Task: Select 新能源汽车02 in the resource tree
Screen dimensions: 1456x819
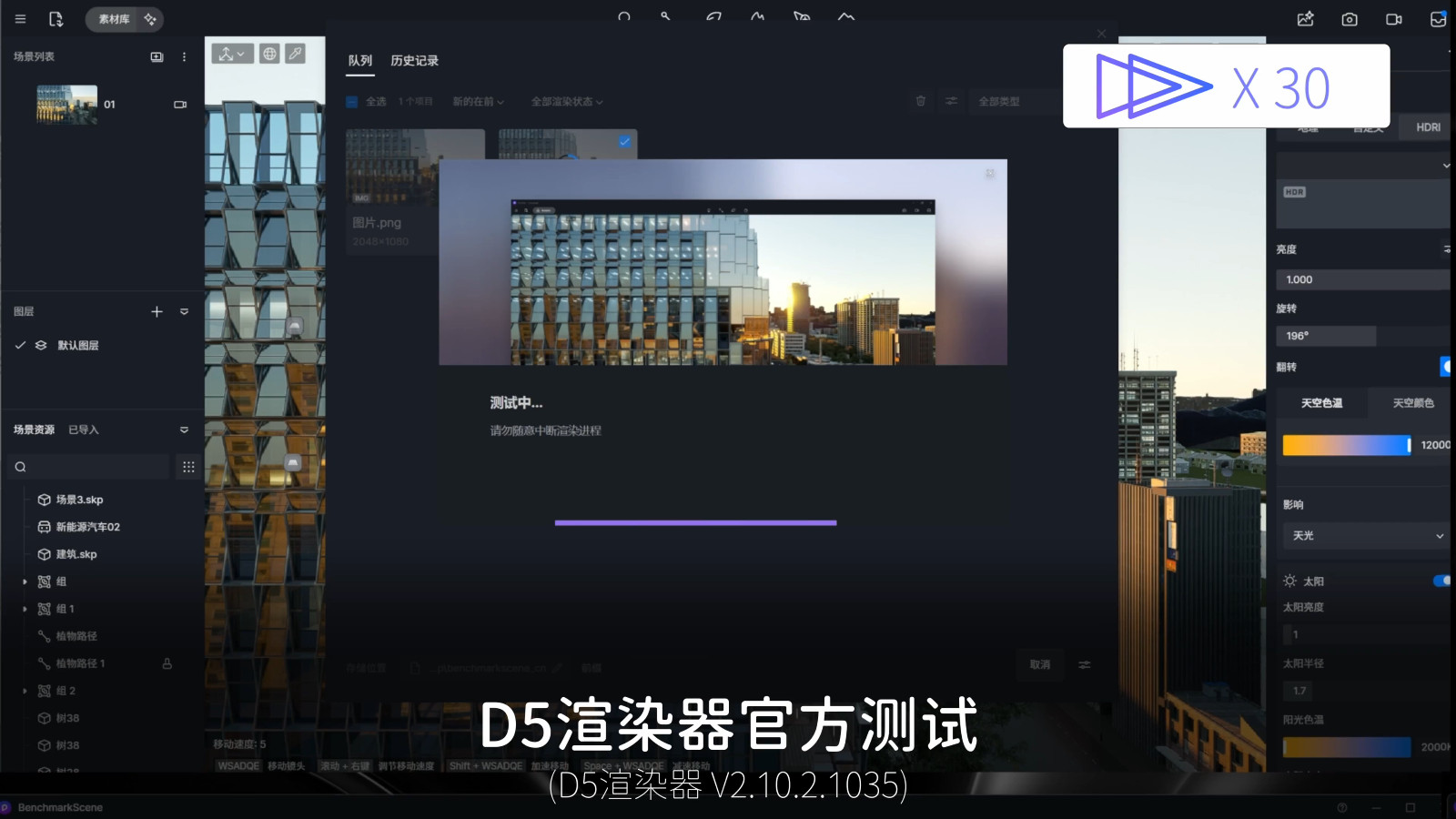Action: (x=87, y=527)
